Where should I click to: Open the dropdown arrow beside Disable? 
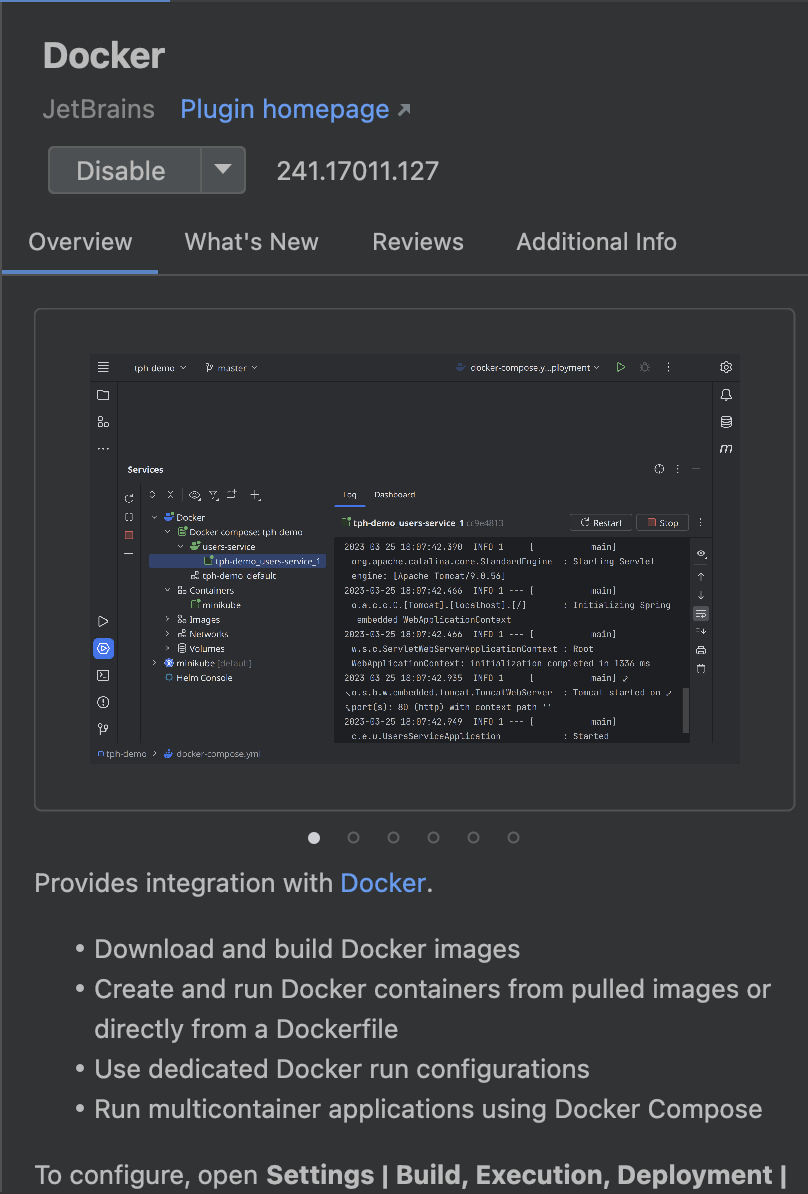(223, 170)
